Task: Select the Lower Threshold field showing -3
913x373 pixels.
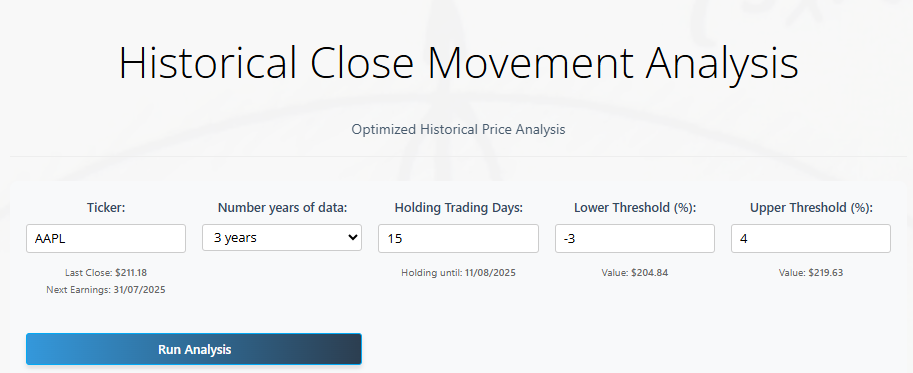Action: point(635,239)
